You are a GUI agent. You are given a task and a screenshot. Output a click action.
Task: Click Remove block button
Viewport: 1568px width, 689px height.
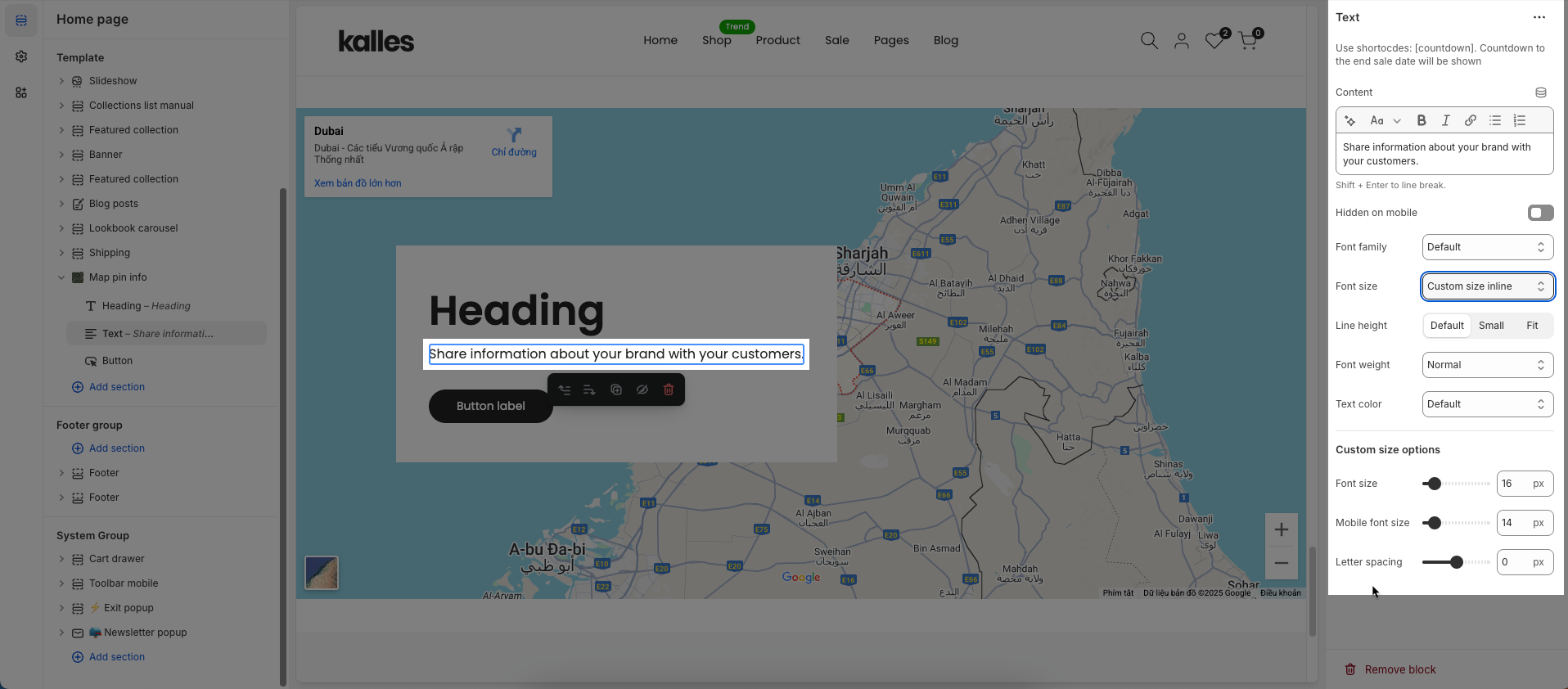coord(1391,669)
